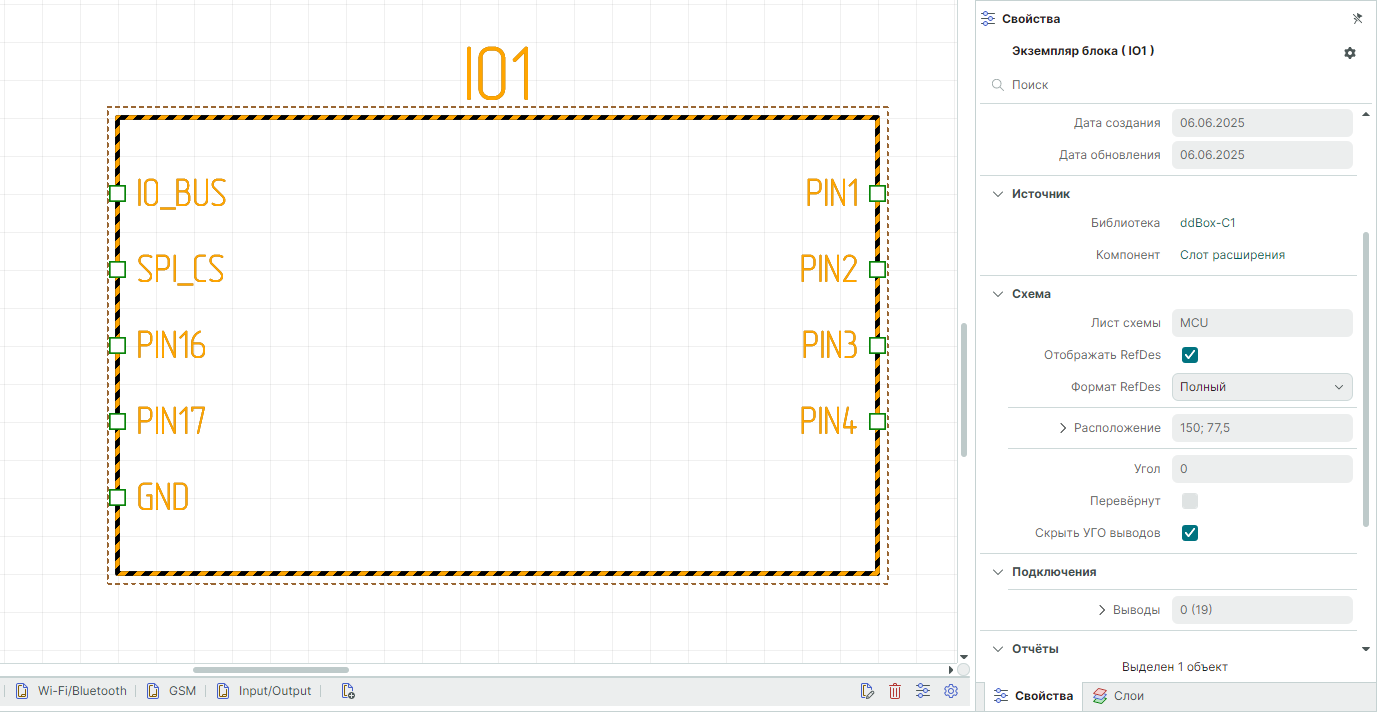The width and height of the screenshot is (1377, 712).
Task: Click the Лист схемы field with MCU
Action: point(1262,323)
